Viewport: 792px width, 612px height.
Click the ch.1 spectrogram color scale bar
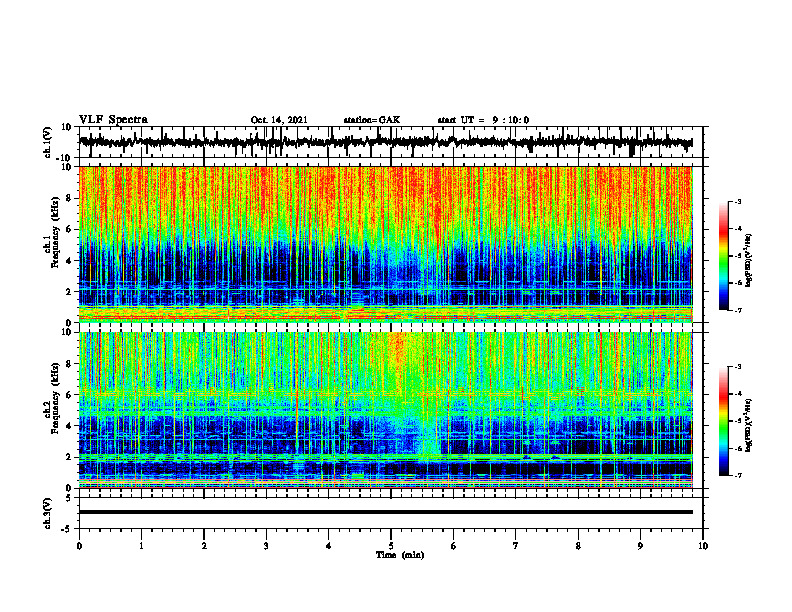click(x=723, y=256)
